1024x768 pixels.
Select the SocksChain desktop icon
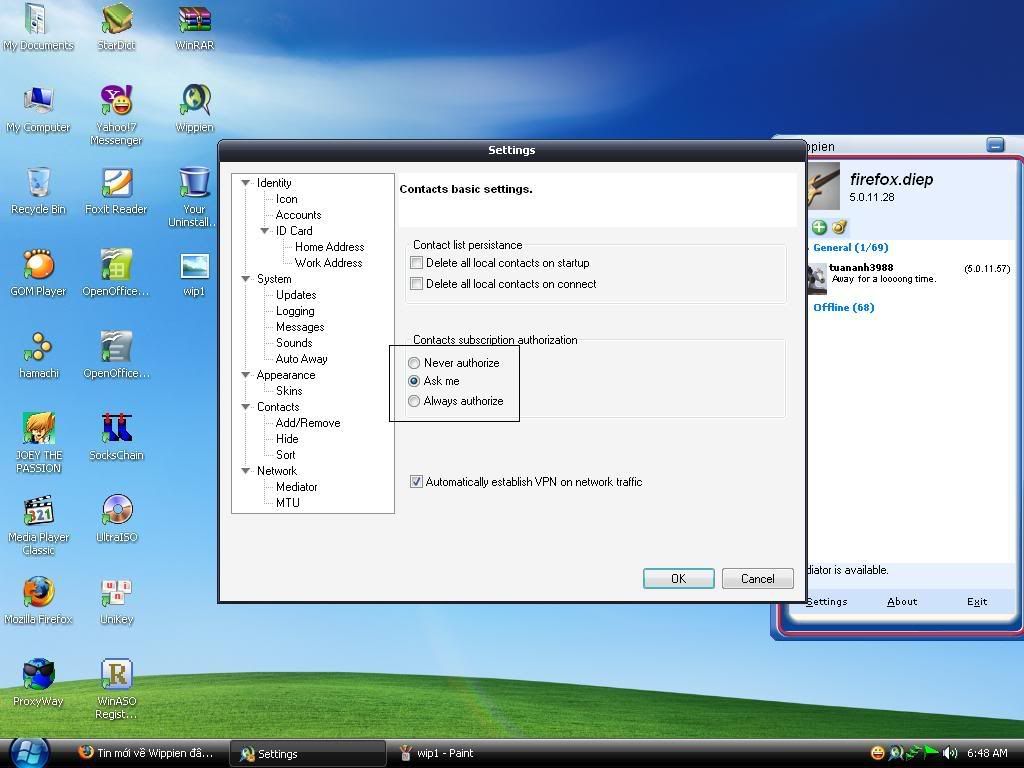tap(116, 436)
